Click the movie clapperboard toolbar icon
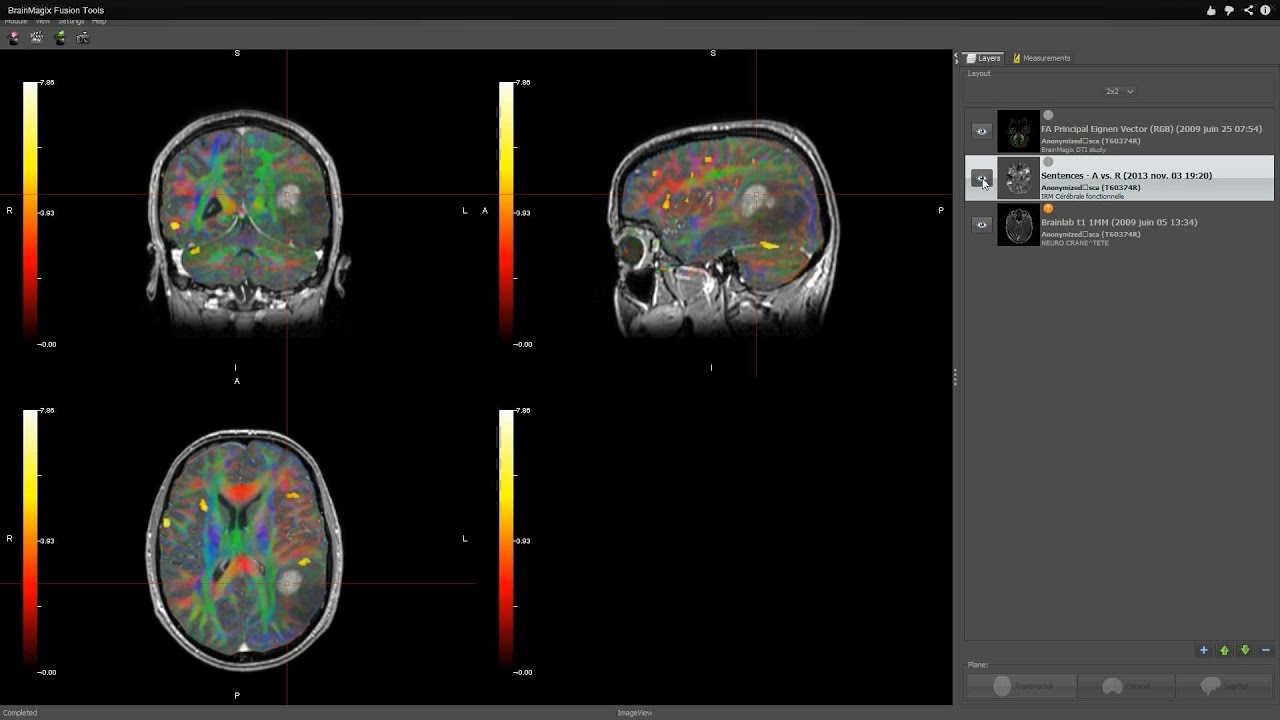1280x720 pixels. pyautogui.click(x=37, y=37)
